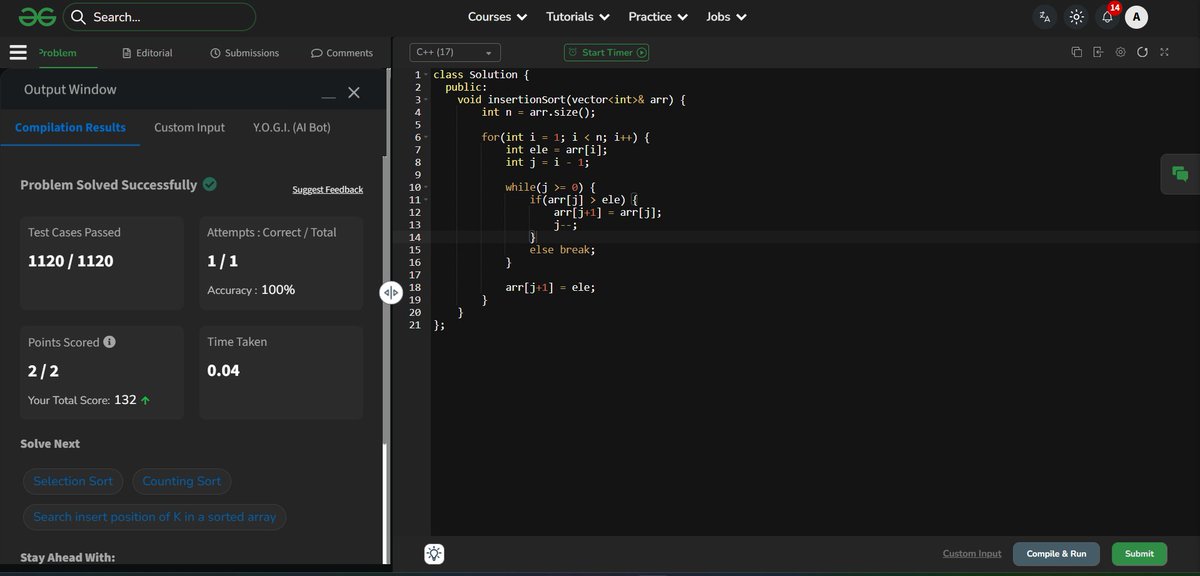Open the hamburger sidebar menu
The width and height of the screenshot is (1200, 576).
coord(18,52)
